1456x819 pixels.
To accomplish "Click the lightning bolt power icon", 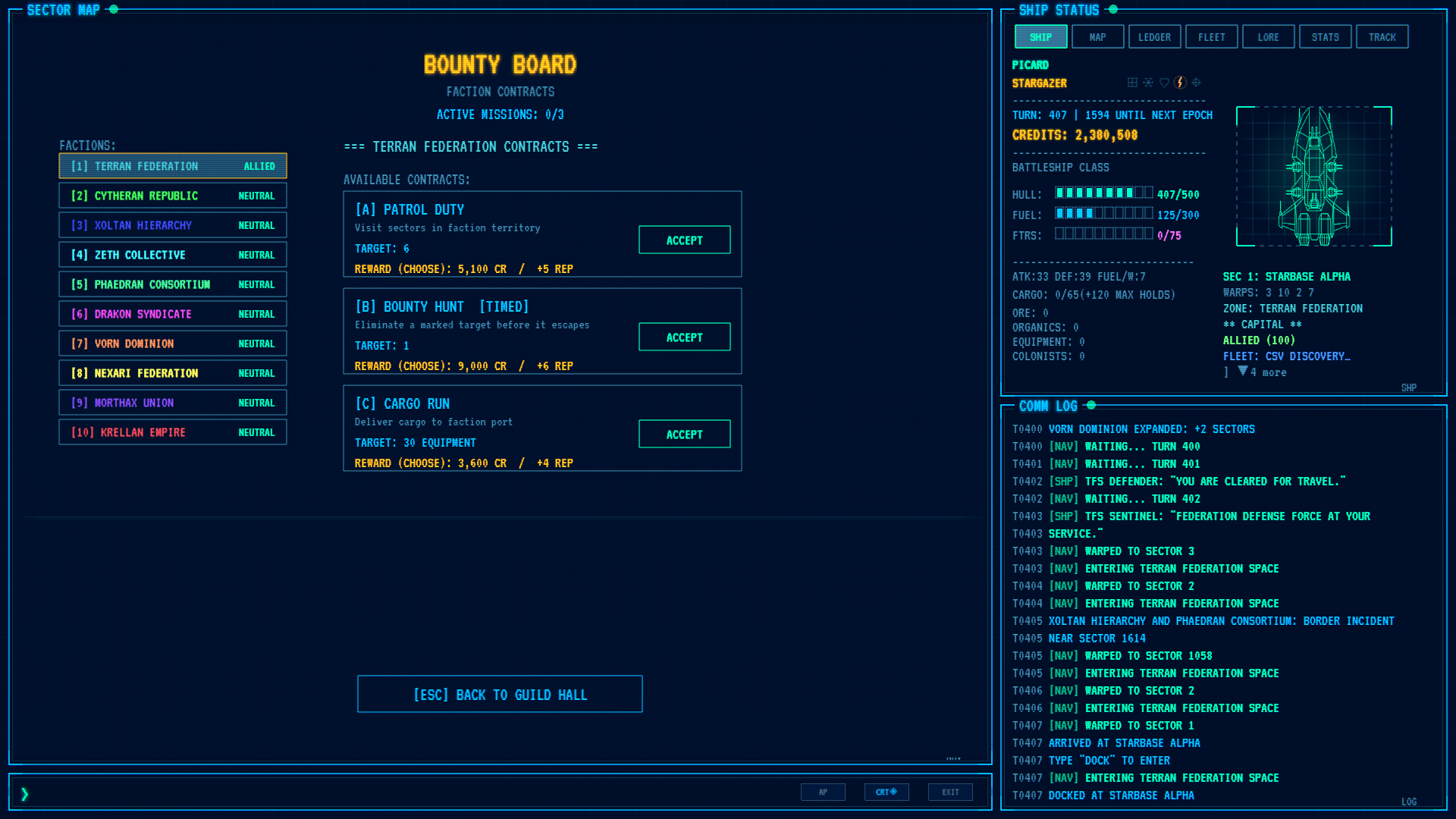I will (x=1180, y=83).
